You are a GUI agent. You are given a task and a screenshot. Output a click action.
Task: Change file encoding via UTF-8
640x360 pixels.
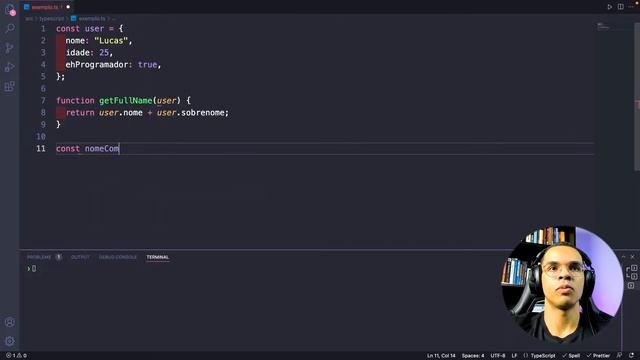[x=498, y=356]
